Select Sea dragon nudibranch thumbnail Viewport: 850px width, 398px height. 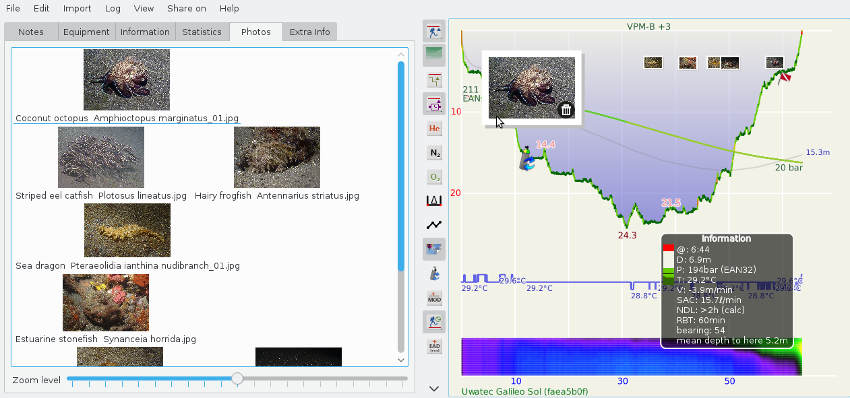[x=127, y=230]
